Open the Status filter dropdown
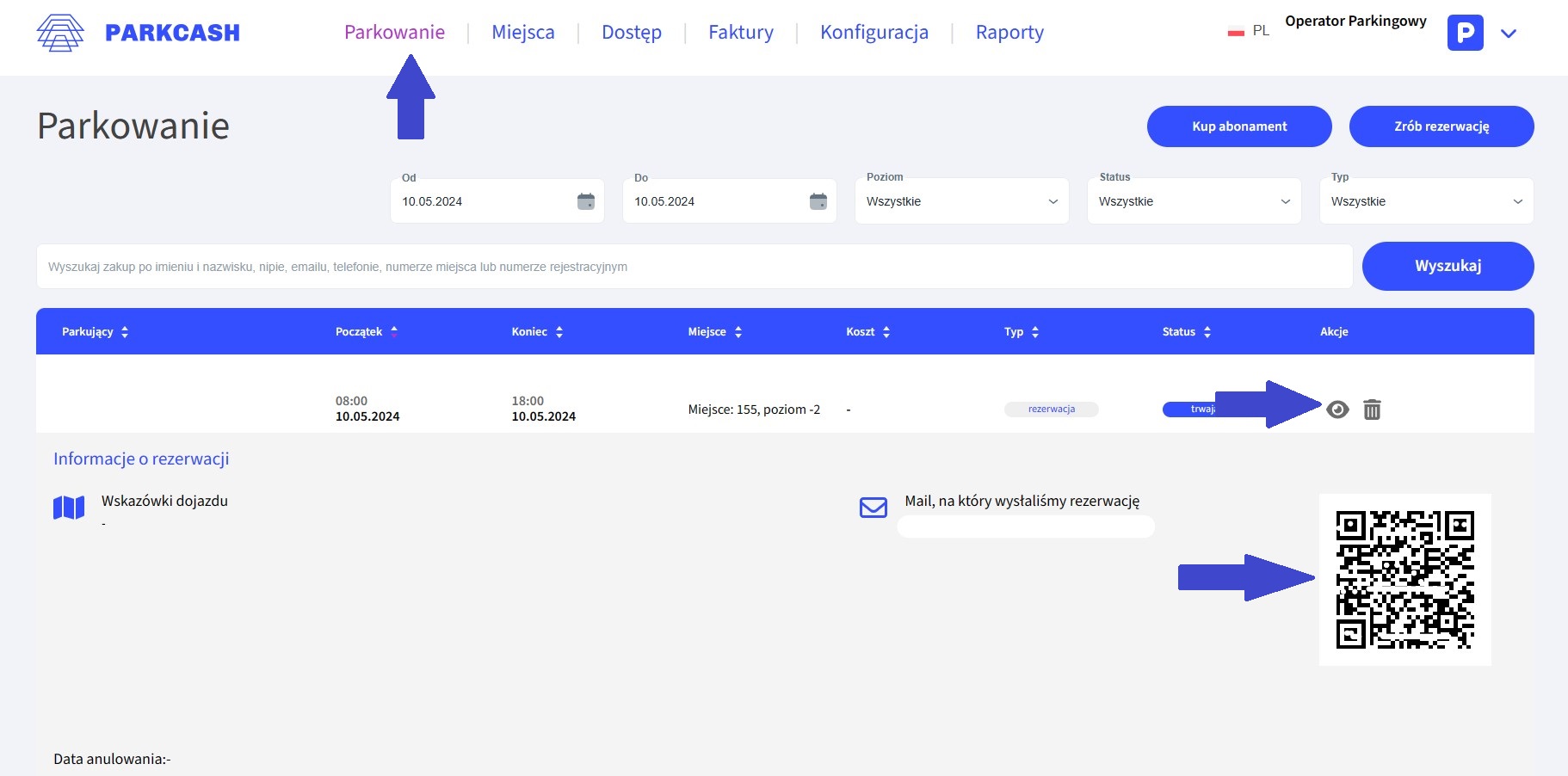 (x=1194, y=201)
